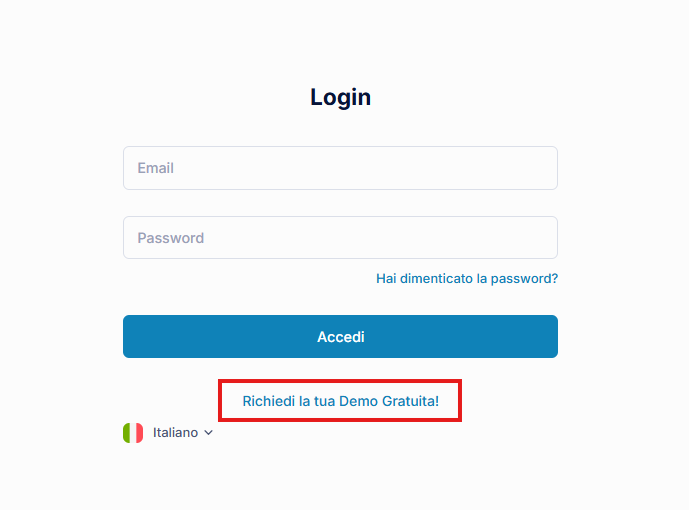Request the free demo via Demo Gratuita
689x510 pixels.
point(340,401)
